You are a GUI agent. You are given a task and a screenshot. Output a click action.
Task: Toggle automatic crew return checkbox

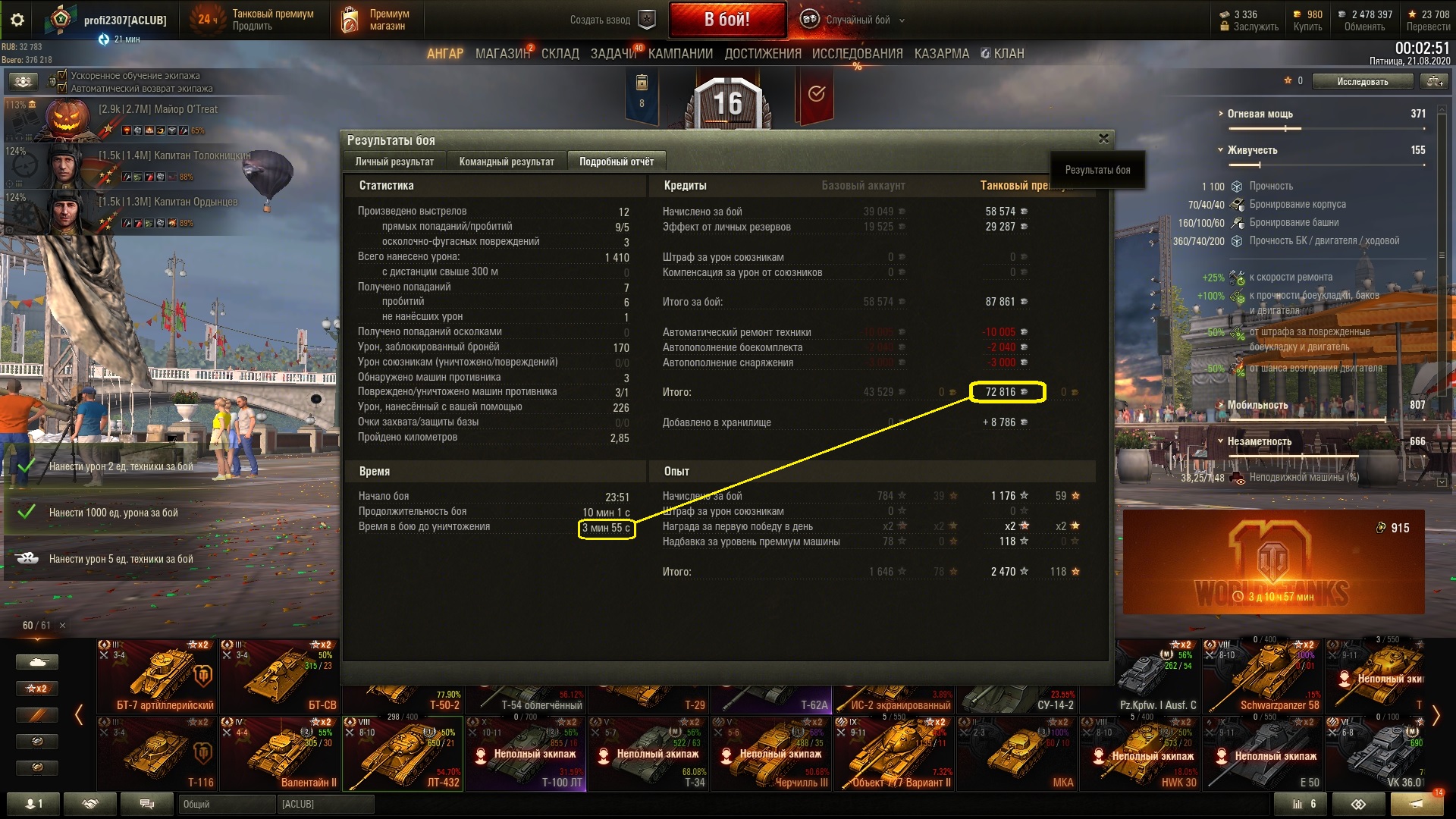click(x=62, y=88)
